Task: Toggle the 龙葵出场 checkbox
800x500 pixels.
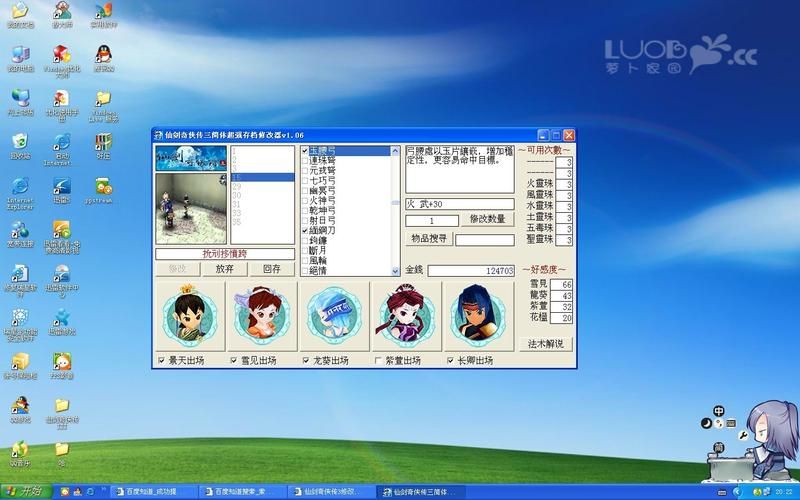Action: [x=306, y=360]
